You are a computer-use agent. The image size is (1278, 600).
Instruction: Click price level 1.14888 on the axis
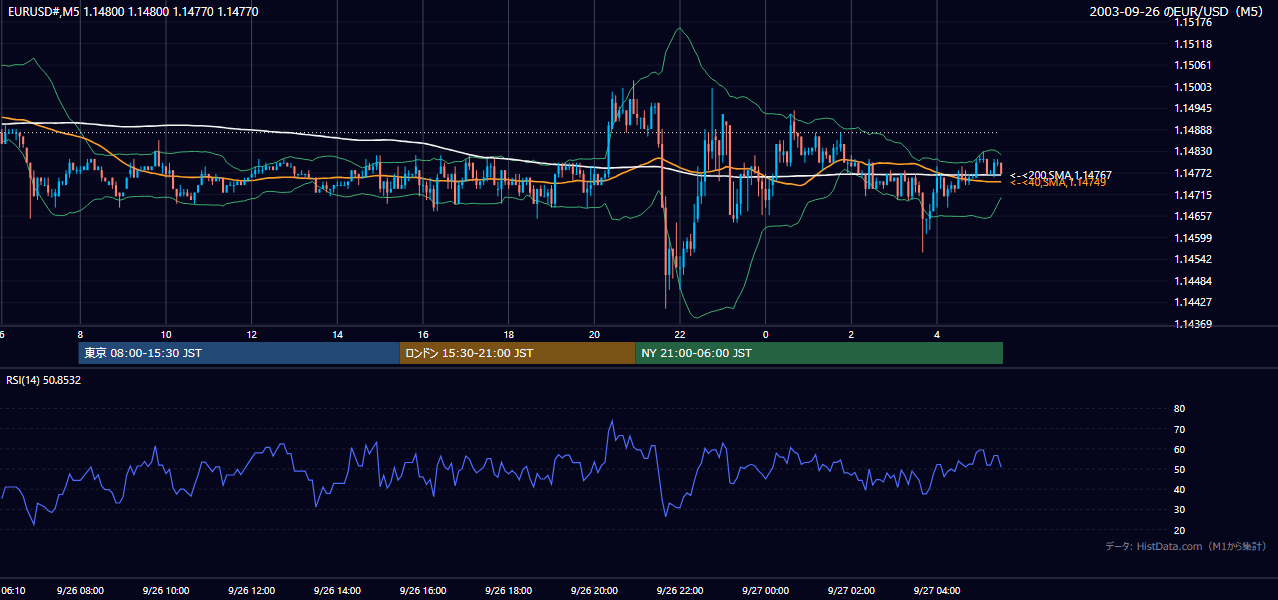(x=1193, y=130)
